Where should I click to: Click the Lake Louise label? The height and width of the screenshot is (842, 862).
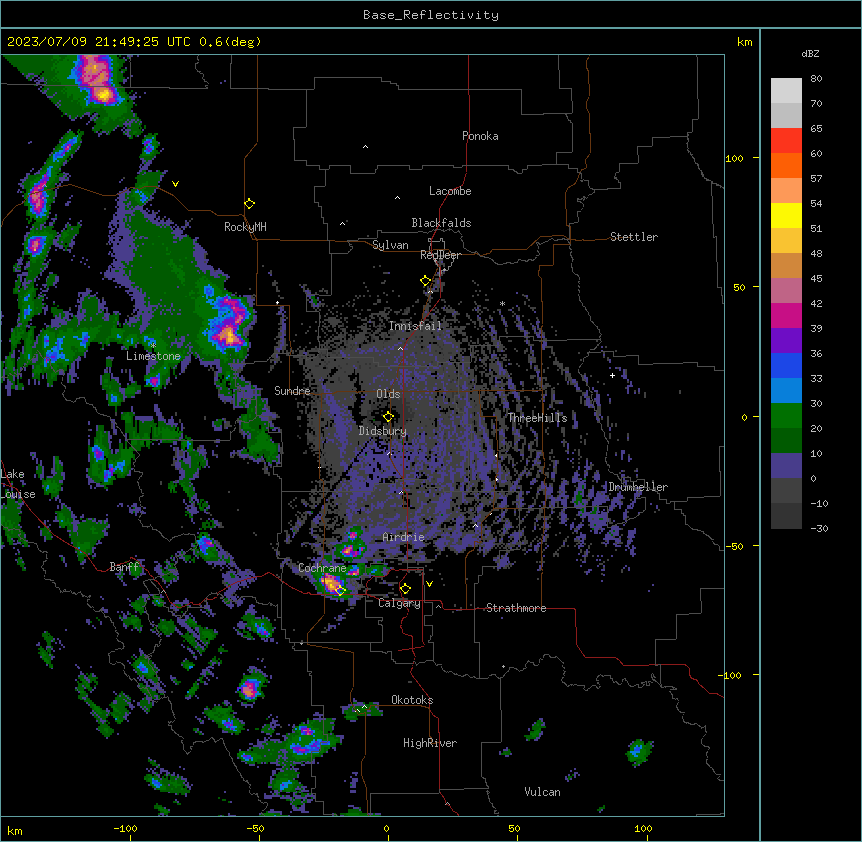18,484
